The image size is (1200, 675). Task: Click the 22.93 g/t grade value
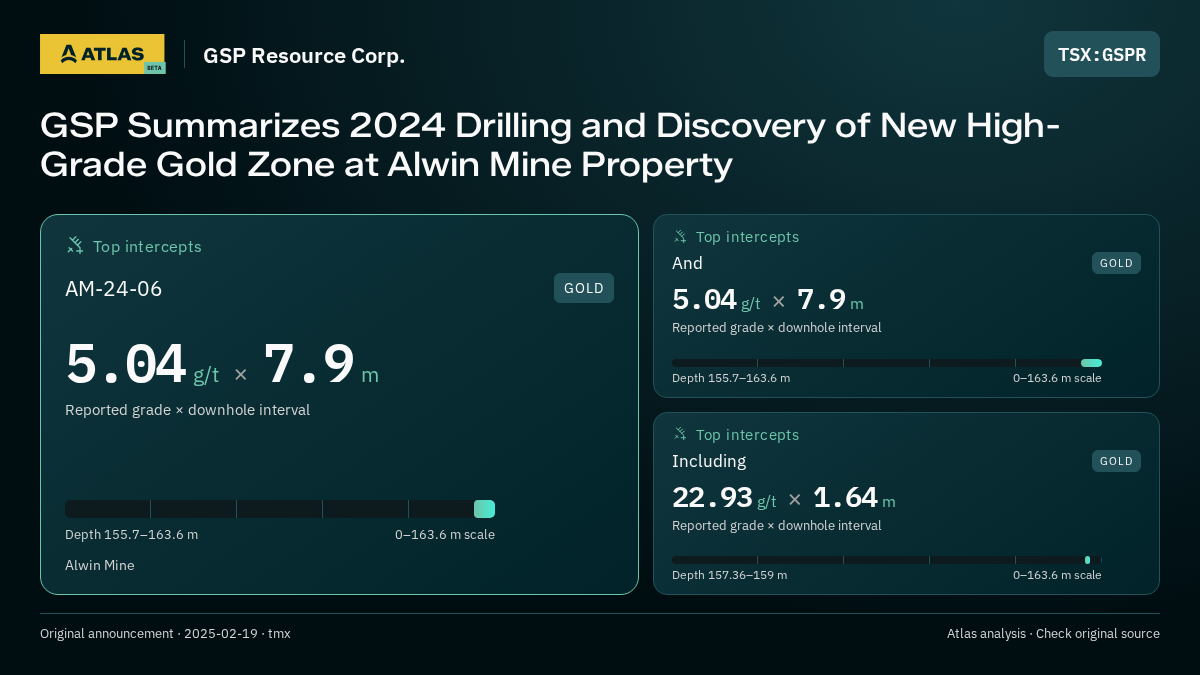point(724,498)
